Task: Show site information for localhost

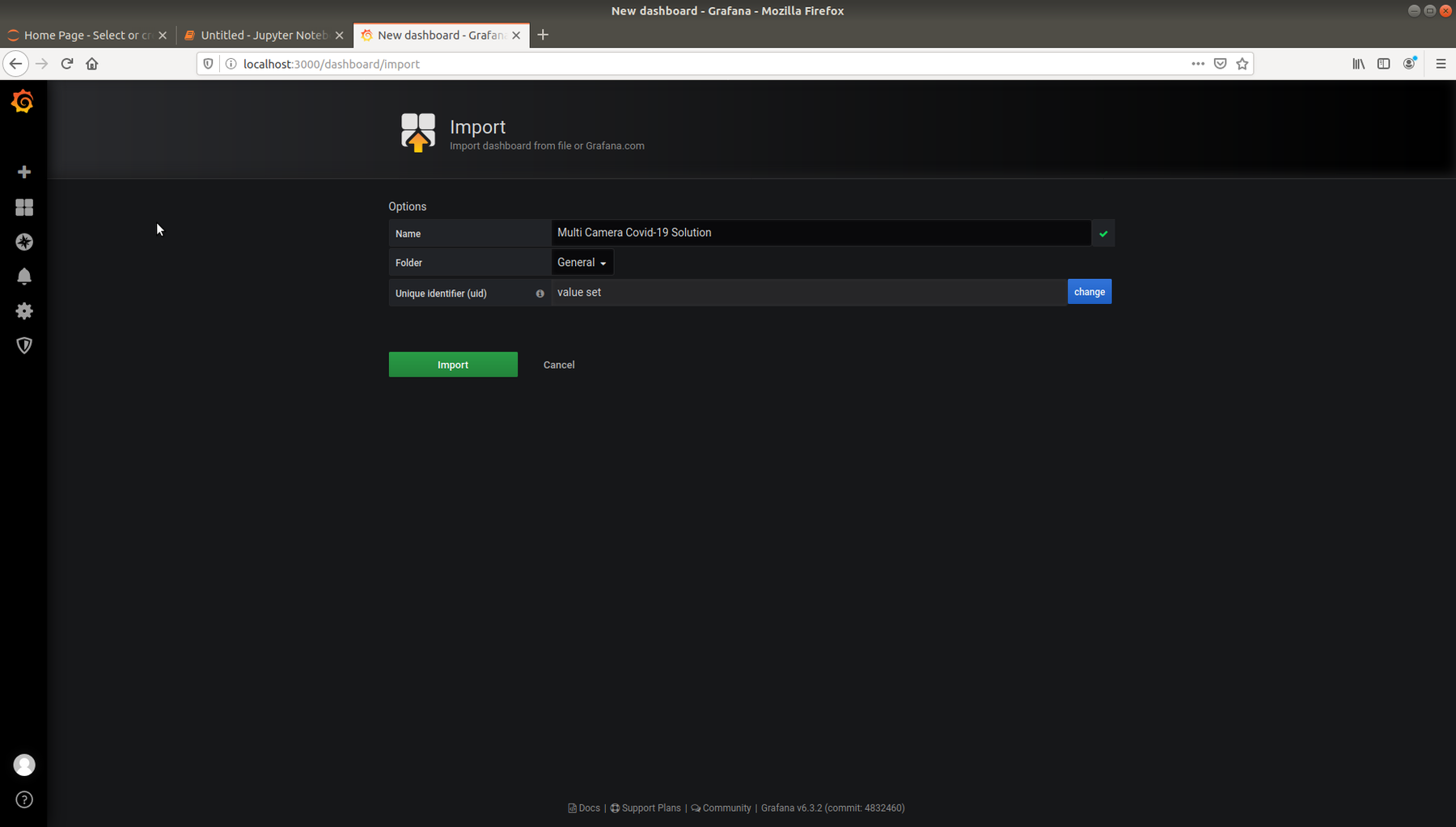Action: pos(231,64)
